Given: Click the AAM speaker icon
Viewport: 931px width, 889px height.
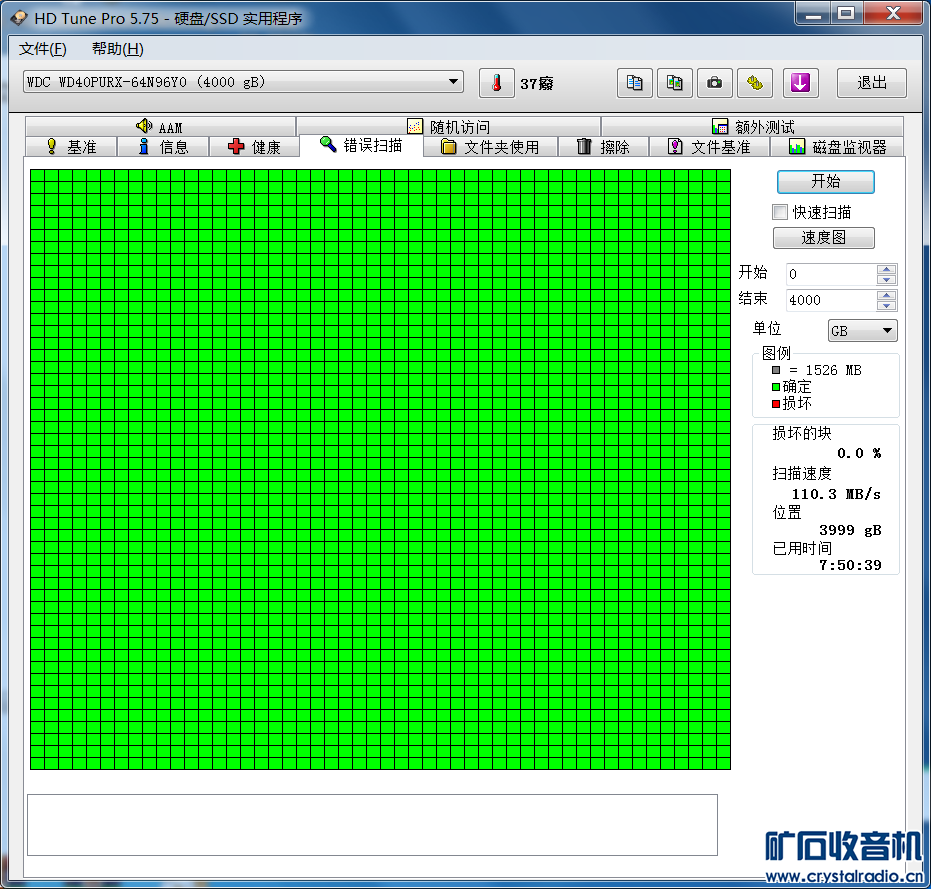Looking at the screenshot, I should (144, 126).
